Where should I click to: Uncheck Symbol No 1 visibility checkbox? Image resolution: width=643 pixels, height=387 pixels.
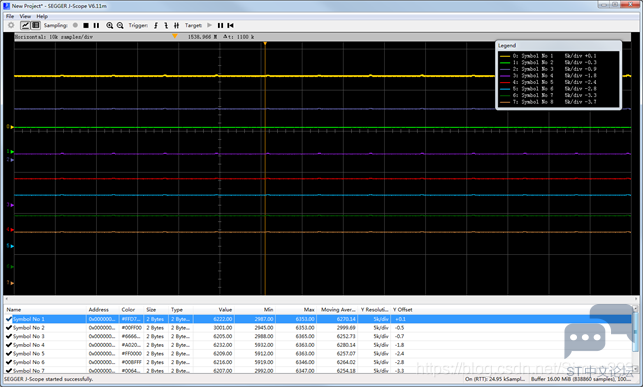[9, 319]
